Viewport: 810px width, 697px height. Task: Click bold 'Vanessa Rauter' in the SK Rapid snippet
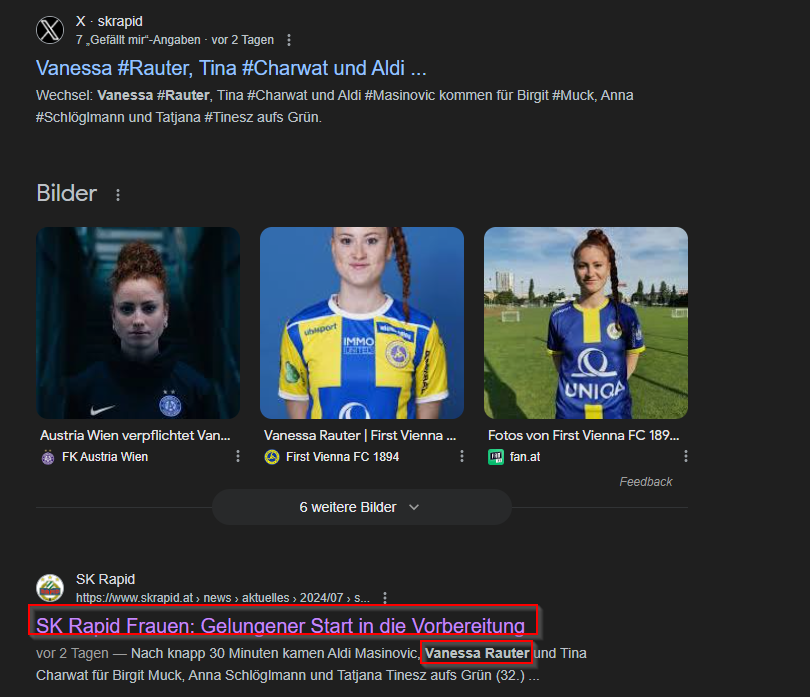[x=477, y=653]
